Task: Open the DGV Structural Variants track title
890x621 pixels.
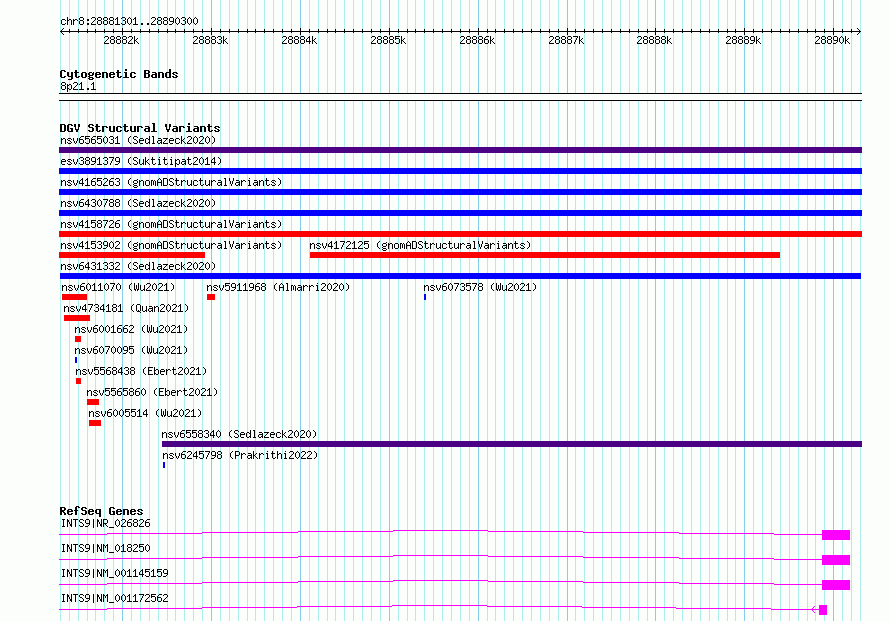Action: coord(140,128)
